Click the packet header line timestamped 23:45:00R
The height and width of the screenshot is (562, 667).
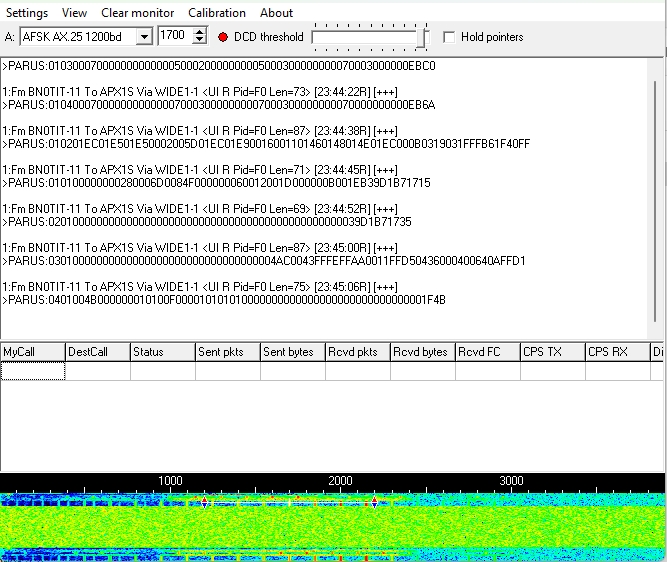[200, 248]
